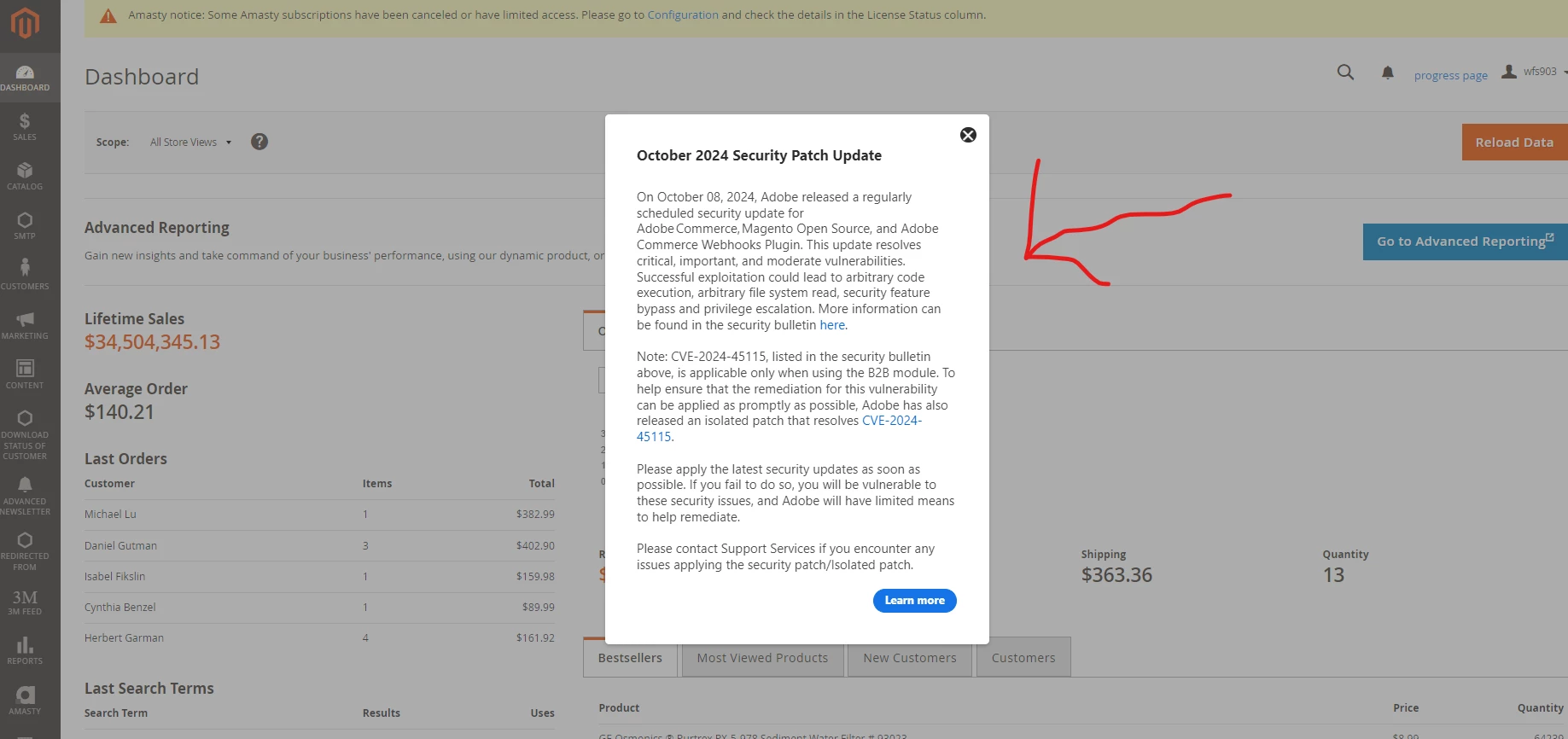Select the Herbert Garman order row

(x=319, y=638)
